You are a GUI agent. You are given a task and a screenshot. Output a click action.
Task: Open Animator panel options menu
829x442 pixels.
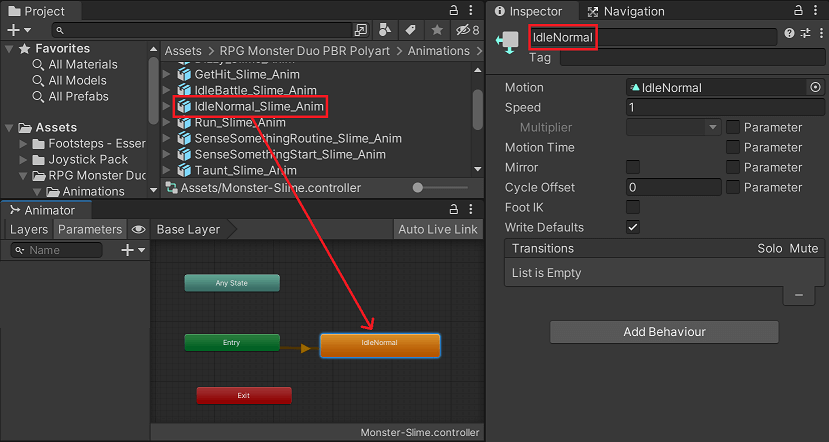(x=471, y=210)
